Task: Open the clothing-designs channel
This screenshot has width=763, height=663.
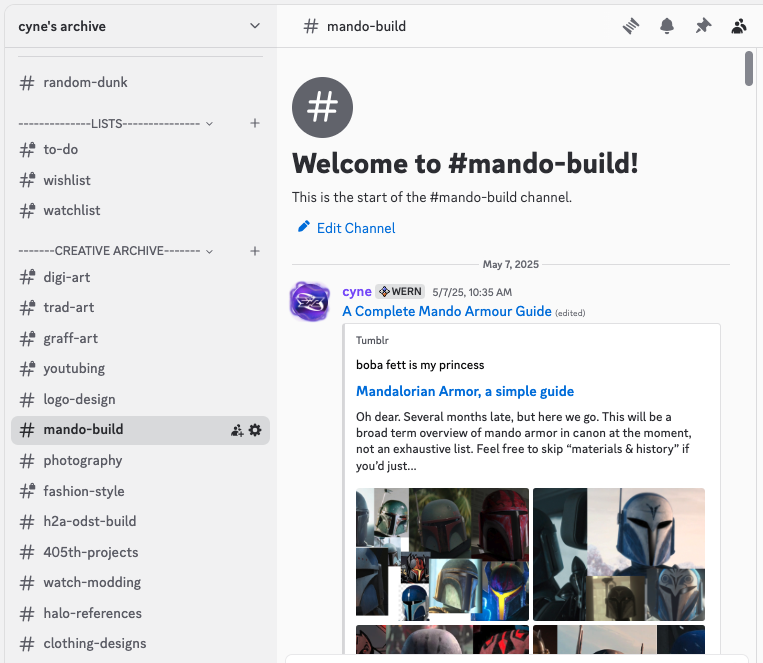Action: (140, 644)
